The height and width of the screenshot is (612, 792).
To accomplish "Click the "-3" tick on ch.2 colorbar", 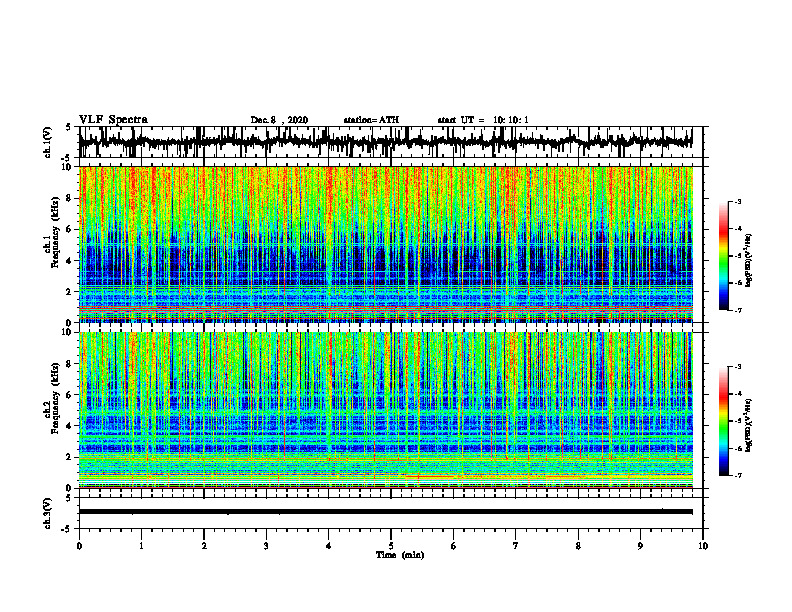I will click(737, 367).
